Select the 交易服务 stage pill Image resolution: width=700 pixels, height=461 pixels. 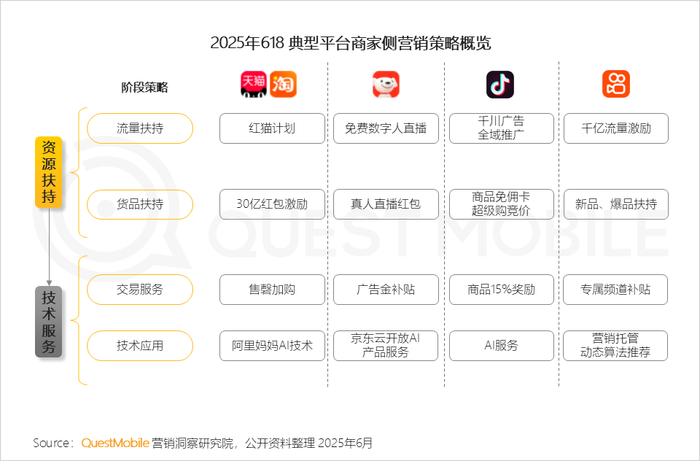click(140, 290)
